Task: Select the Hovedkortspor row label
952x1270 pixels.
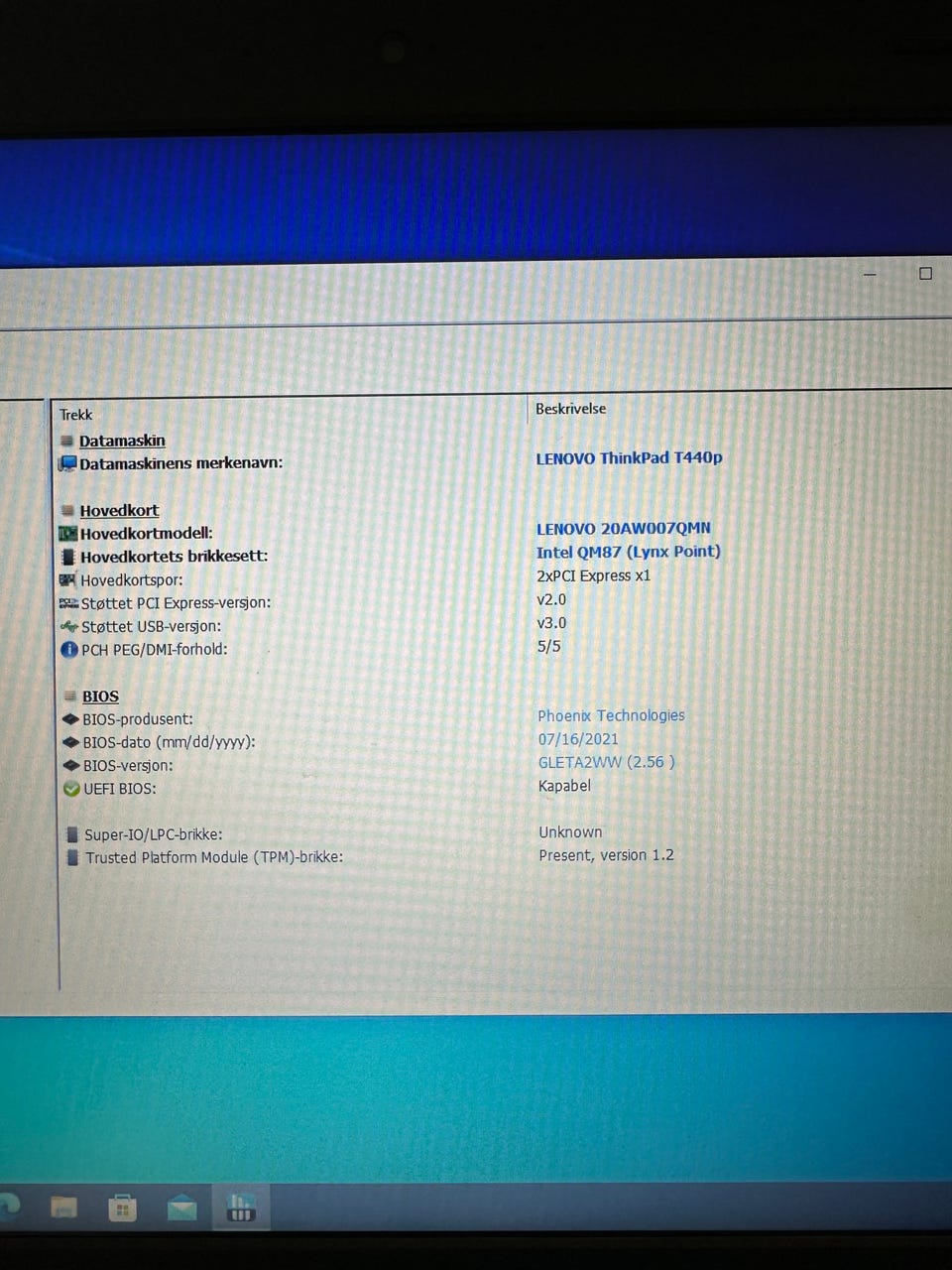Action: click(131, 580)
